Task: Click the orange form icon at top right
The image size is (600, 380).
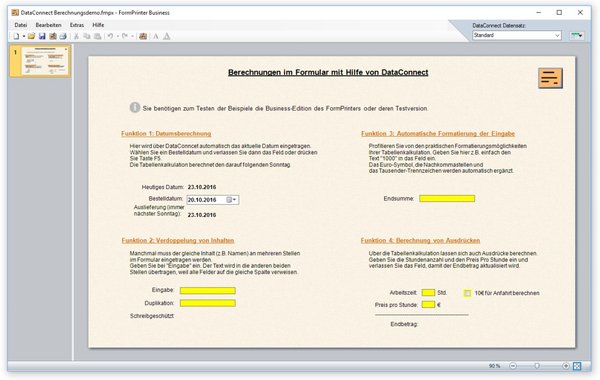Action: [550, 78]
